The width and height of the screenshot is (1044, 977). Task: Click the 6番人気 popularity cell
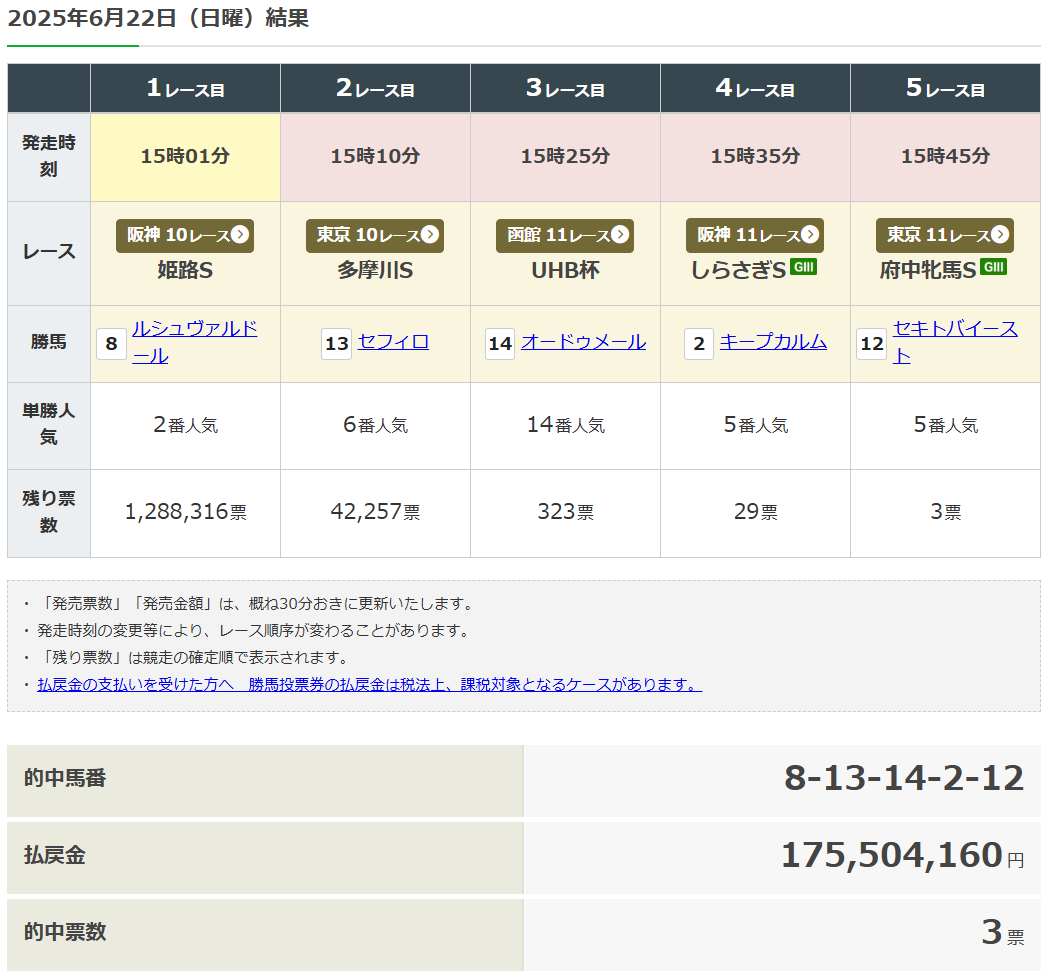tap(376, 426)
